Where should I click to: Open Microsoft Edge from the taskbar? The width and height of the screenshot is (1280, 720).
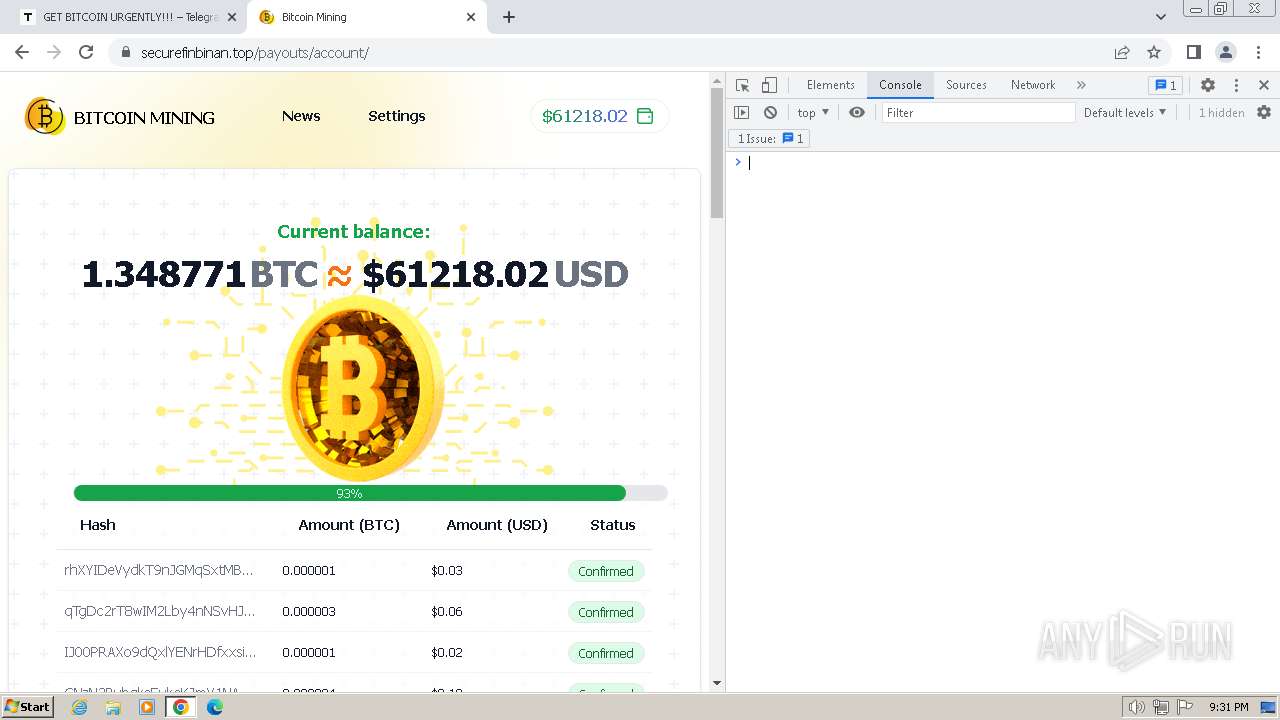215,707
